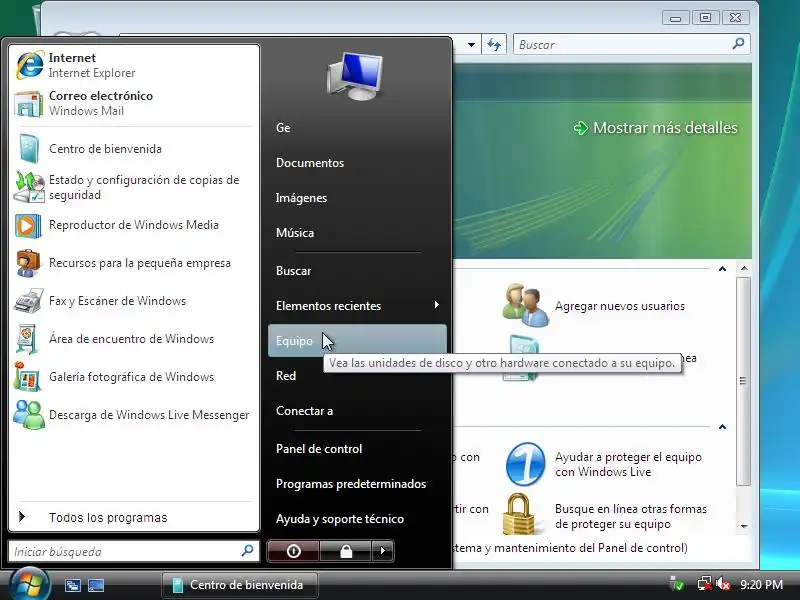Click the scrollbar up arrow in Welcome Center
Viewport: 800px width, 600px height.
click(744, 268)
